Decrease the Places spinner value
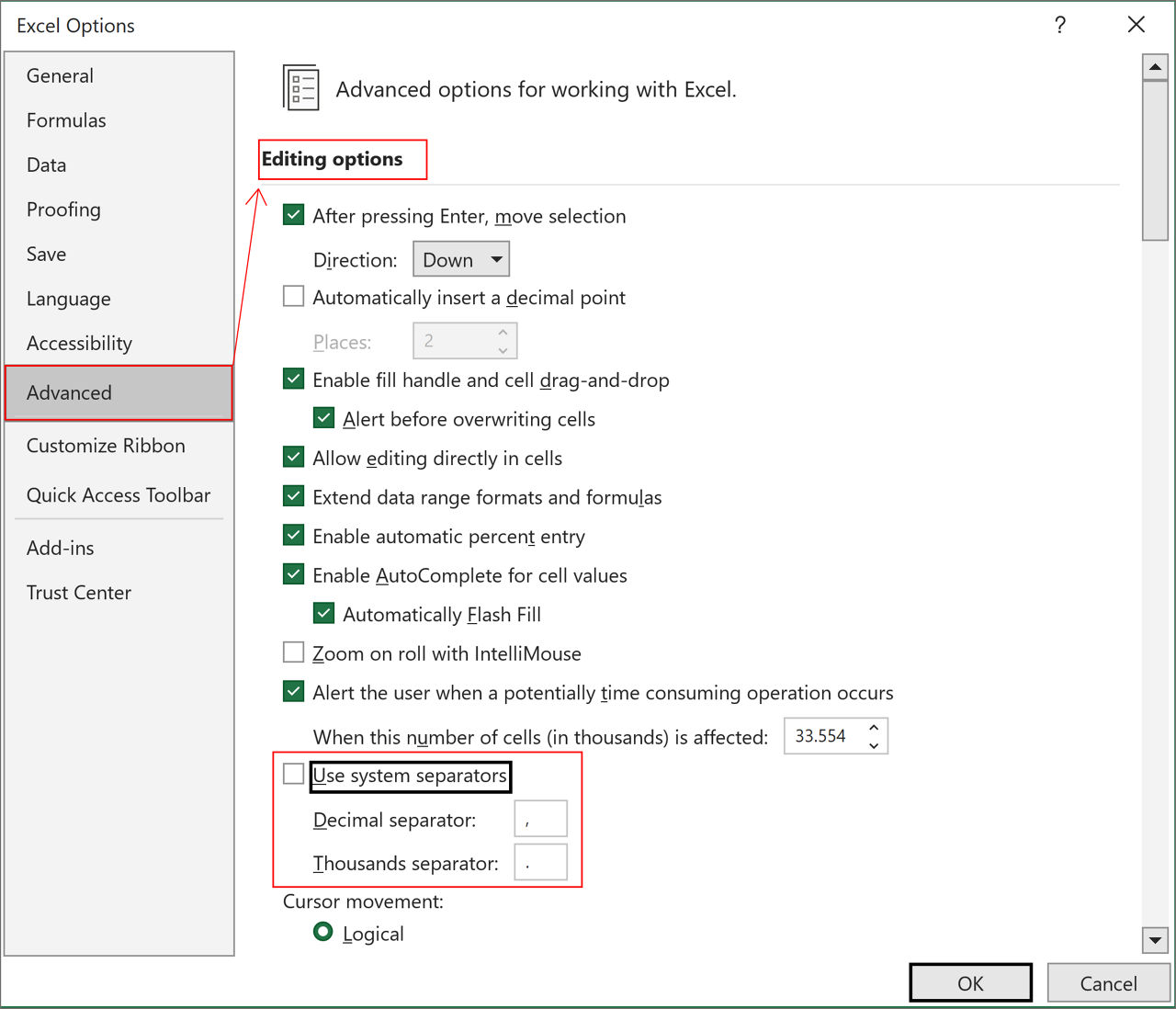 (x=503, y=350)
